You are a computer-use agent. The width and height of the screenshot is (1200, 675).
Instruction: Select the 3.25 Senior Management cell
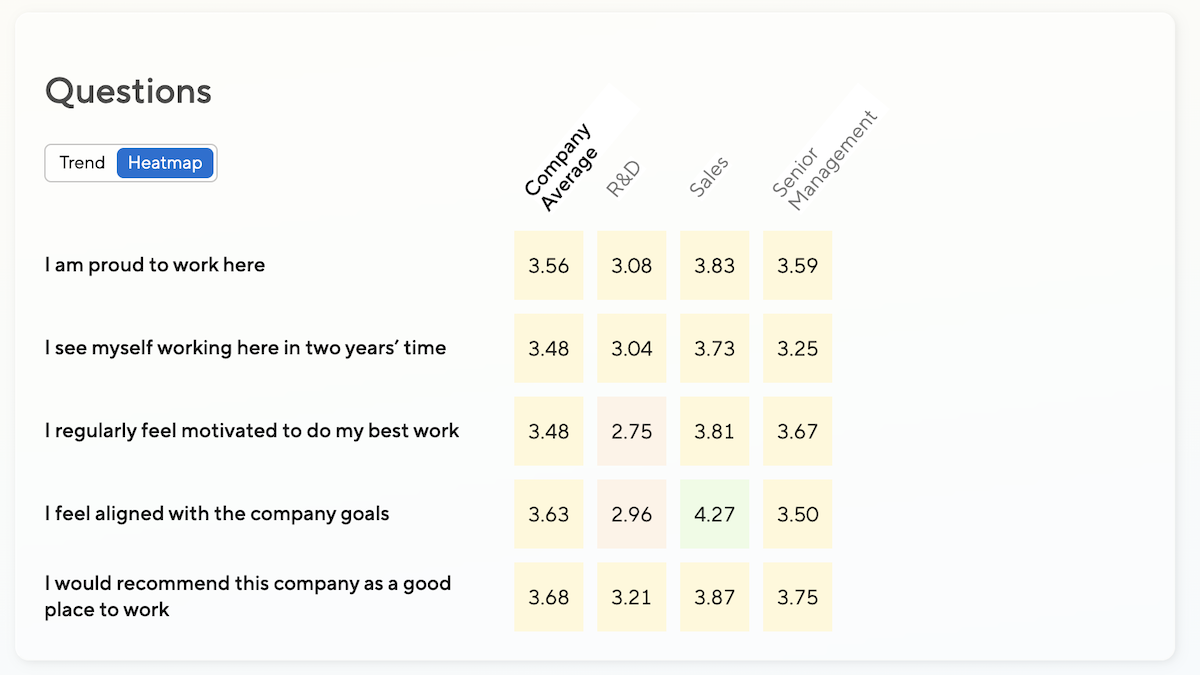click(797, 348)
